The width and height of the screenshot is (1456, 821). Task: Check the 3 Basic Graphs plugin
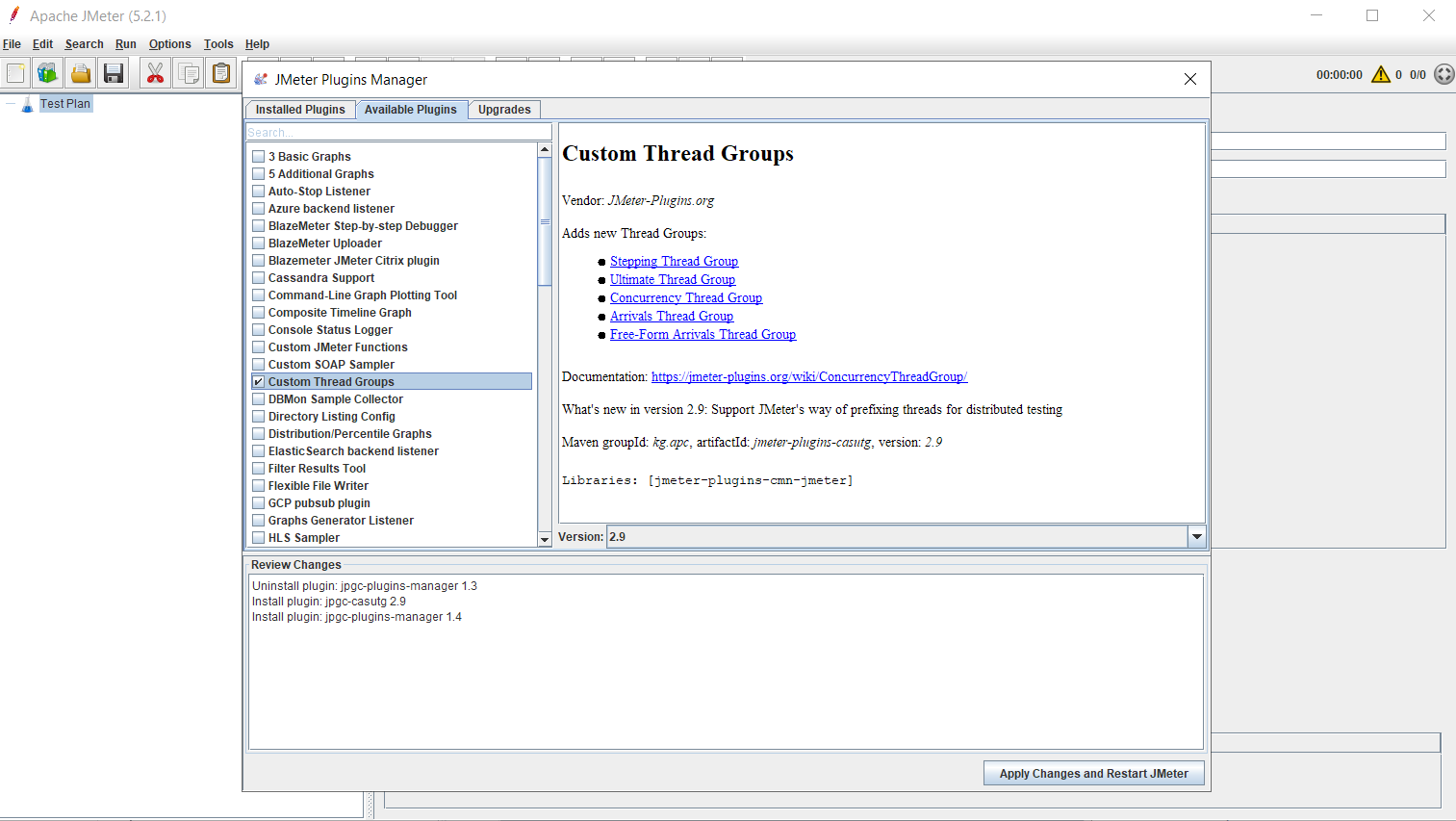click(x=258, y=157)
